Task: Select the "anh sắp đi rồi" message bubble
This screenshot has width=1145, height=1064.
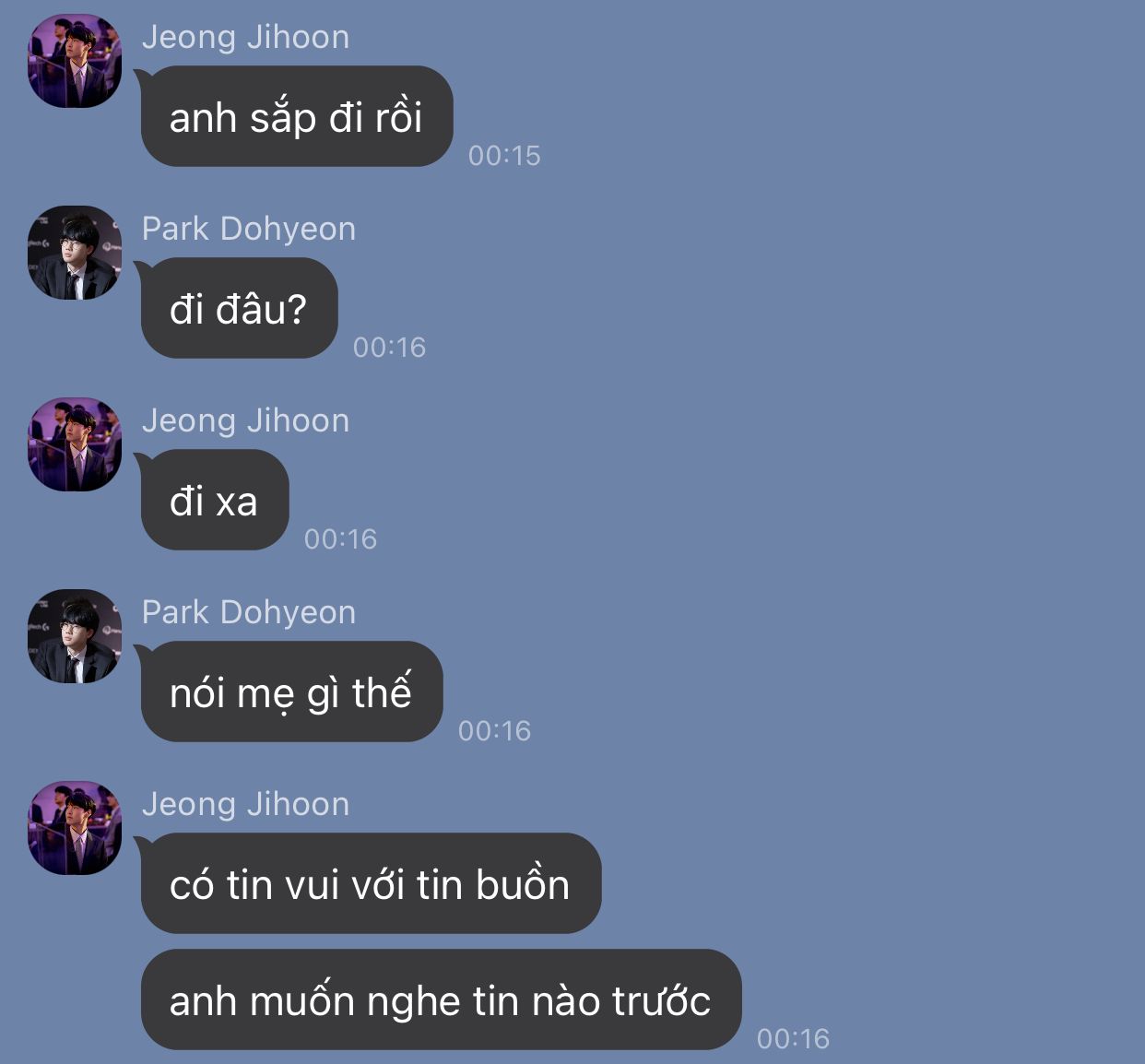Action: click(297, 116)
